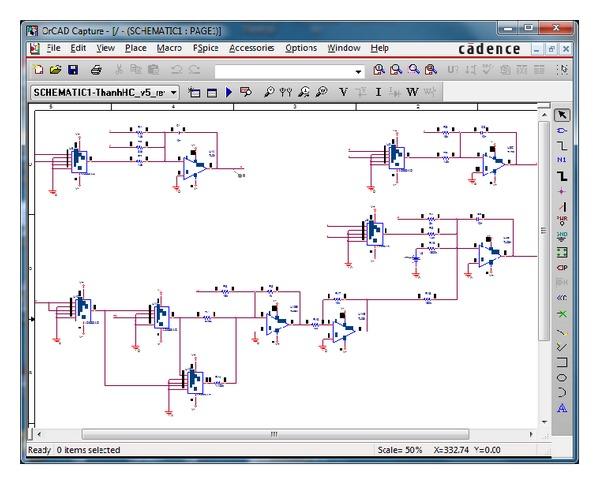Screen dimensions: 600x485
Task: Click the Open file icon
Action: pos(55,71)
